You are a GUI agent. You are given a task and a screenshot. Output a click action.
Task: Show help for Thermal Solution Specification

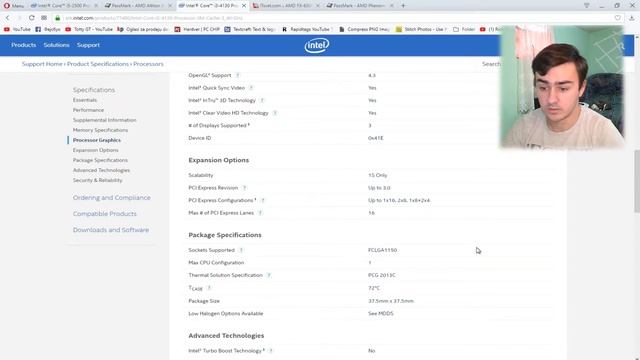tap(269, 275)
